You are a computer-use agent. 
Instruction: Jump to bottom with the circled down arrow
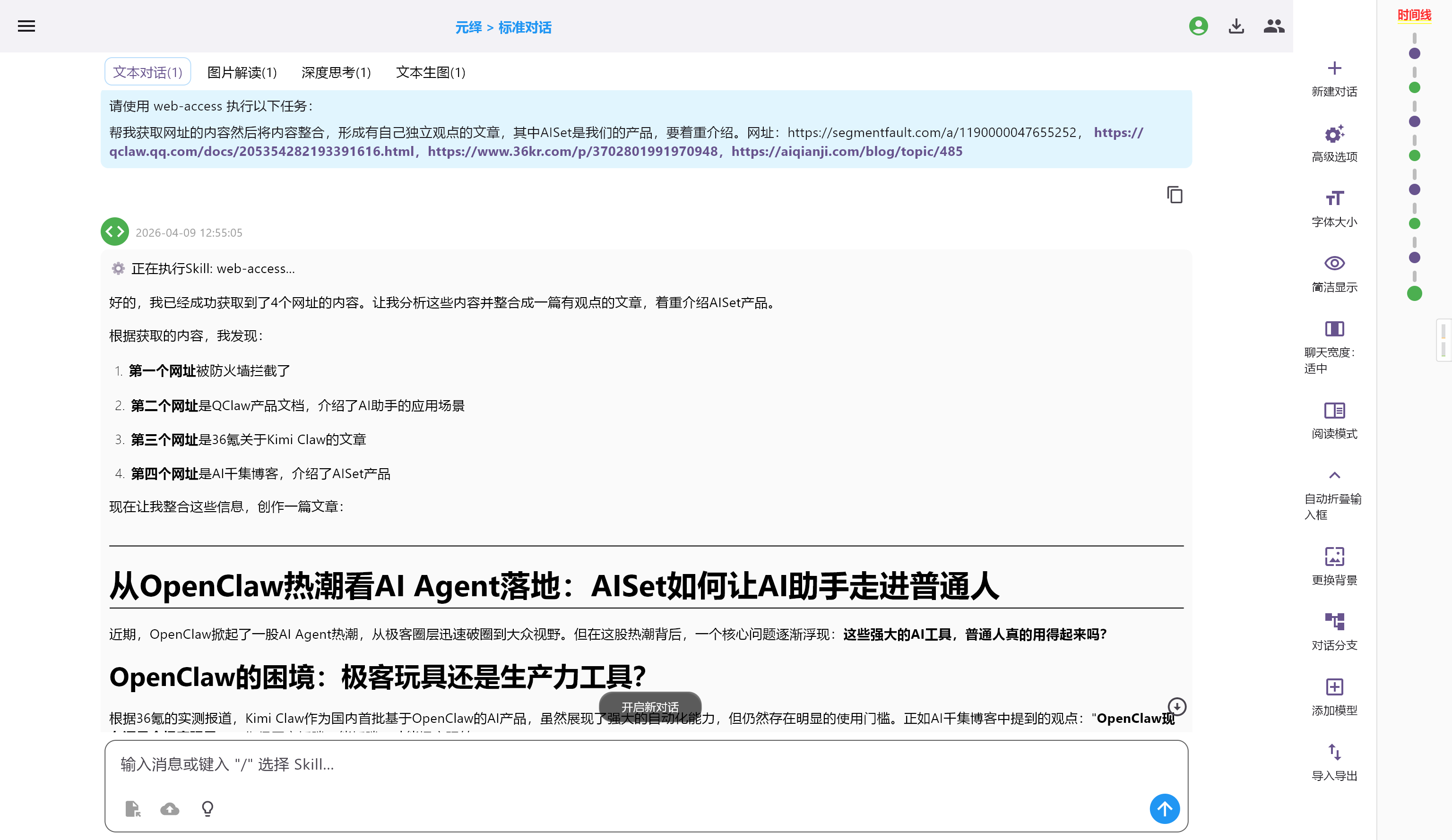click(x=1176, y=706)
